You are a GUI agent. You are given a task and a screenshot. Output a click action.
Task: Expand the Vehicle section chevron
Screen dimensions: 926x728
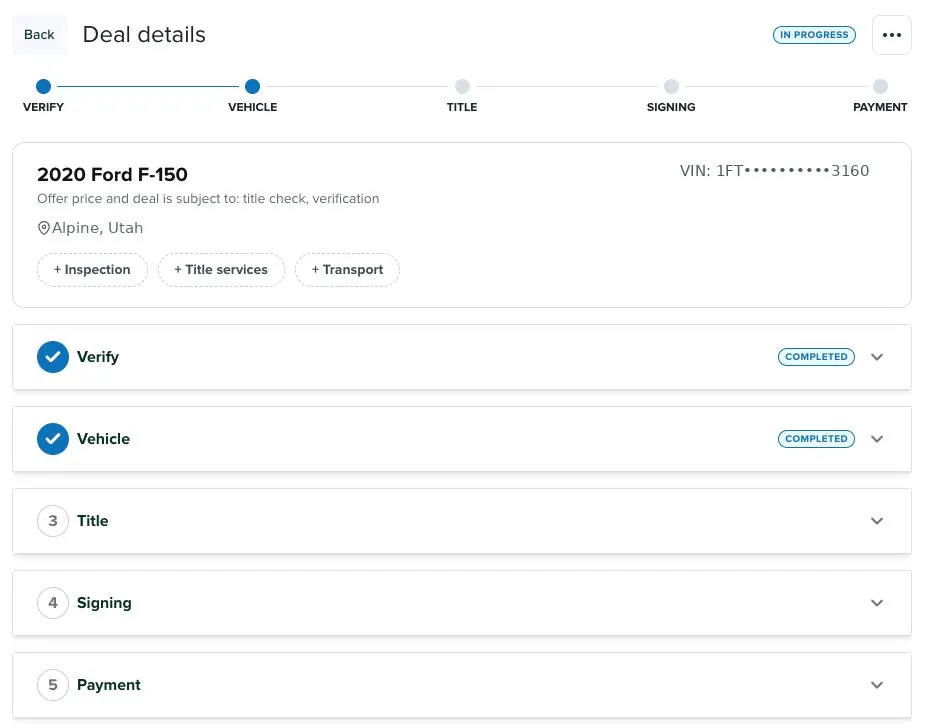[x=877, y=439]
